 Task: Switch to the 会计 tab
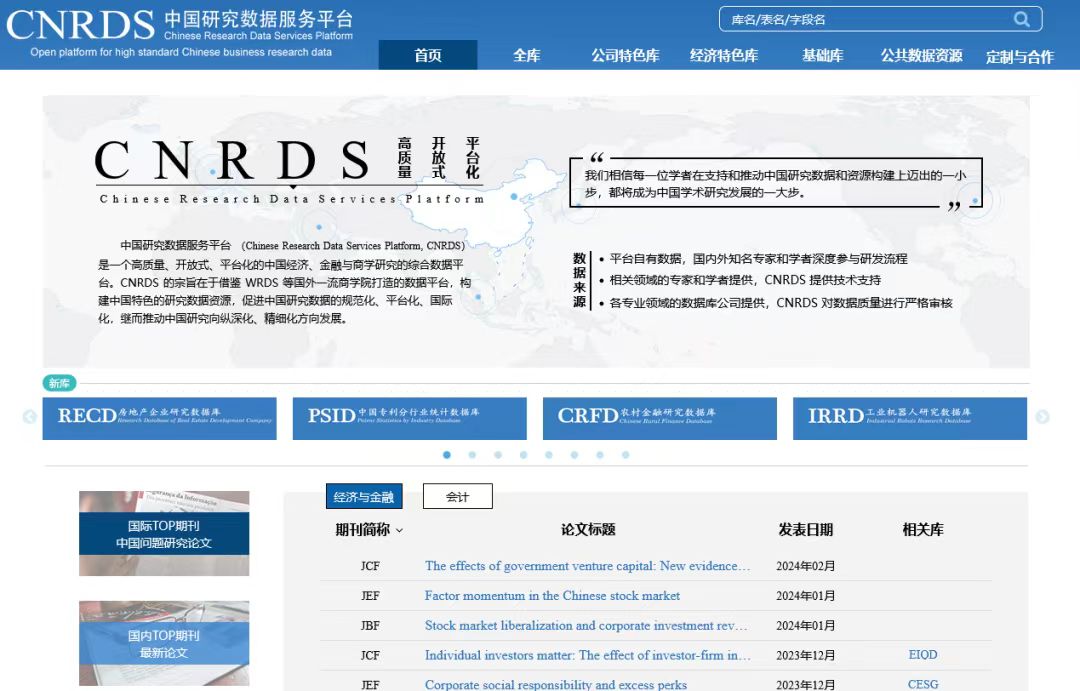tap(457, 496)
